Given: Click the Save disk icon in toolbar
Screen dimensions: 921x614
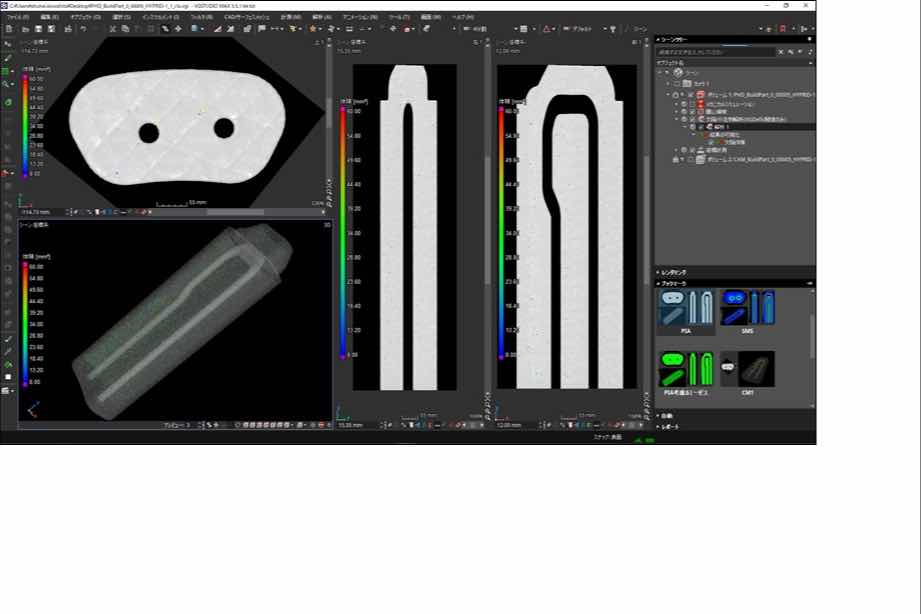Looking at the screenshot, I should pos(39,29).
